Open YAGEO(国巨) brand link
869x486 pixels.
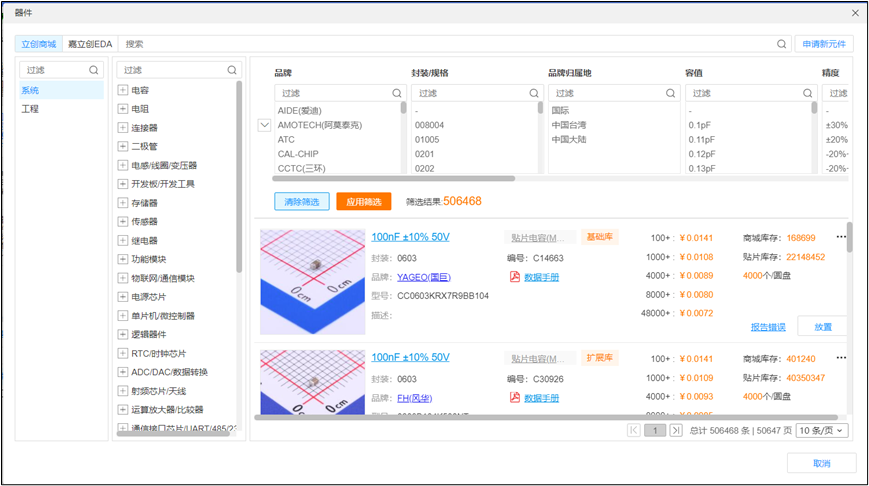click(424, 277)
